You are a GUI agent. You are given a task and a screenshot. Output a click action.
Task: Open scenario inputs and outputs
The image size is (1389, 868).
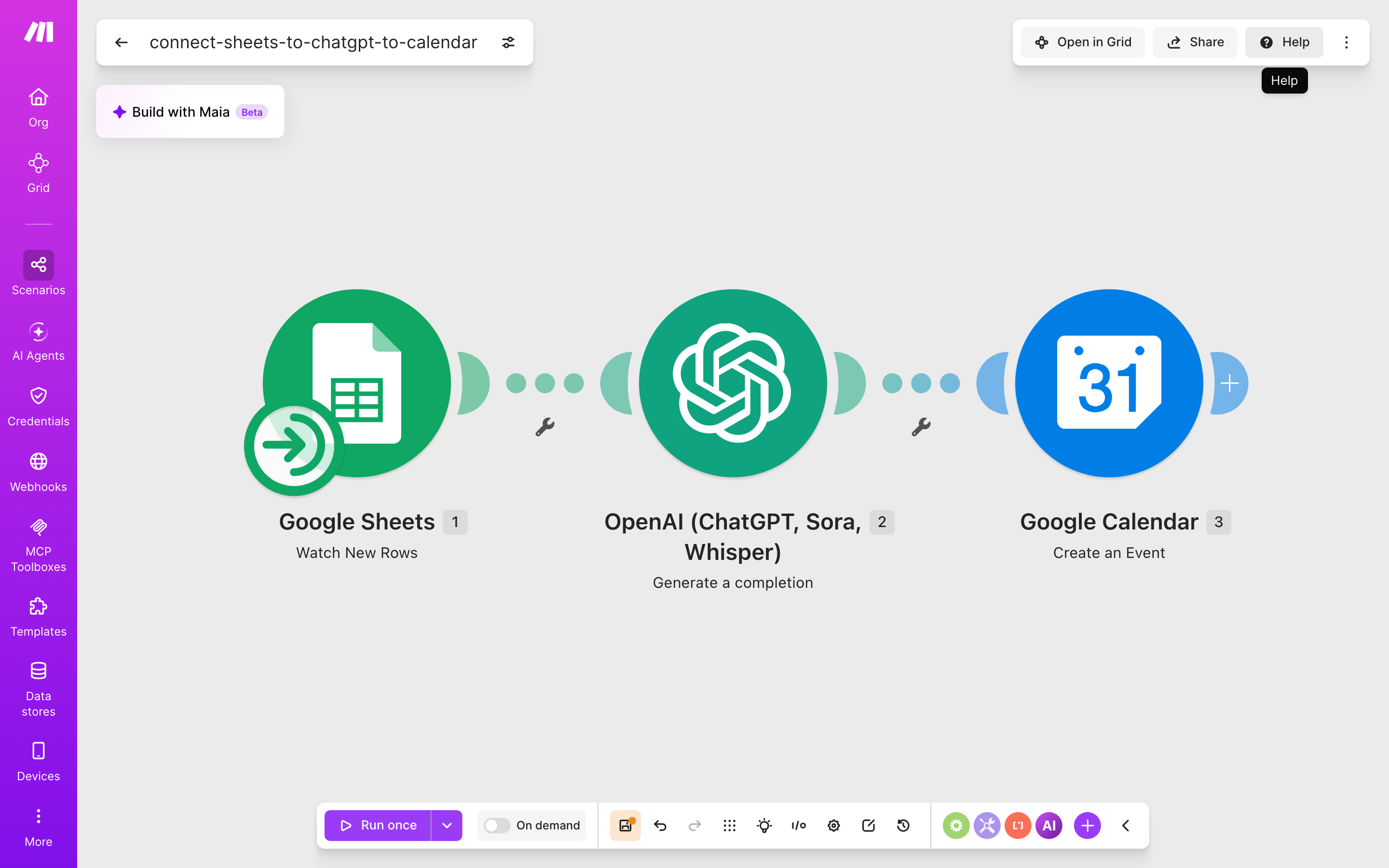point(798,826)
